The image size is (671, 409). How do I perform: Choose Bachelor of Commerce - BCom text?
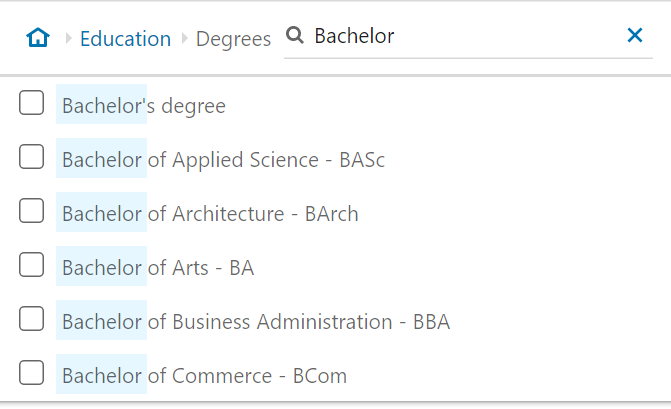(x=204, y=375)
